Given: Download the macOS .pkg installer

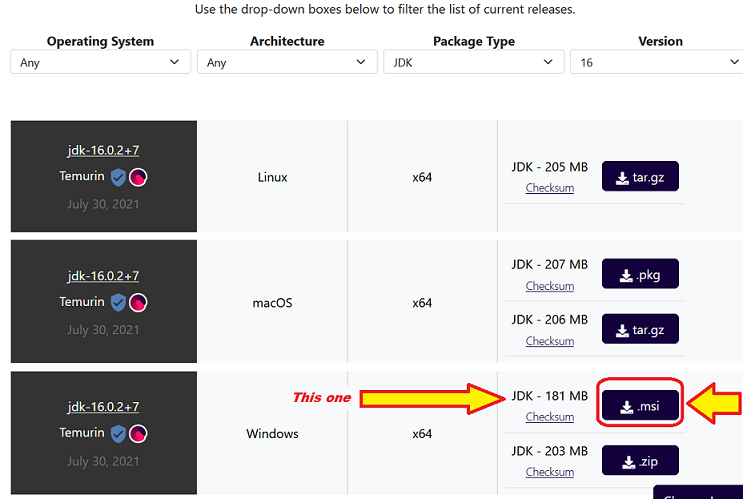Looking at the screenshot, I should (640, 274).
